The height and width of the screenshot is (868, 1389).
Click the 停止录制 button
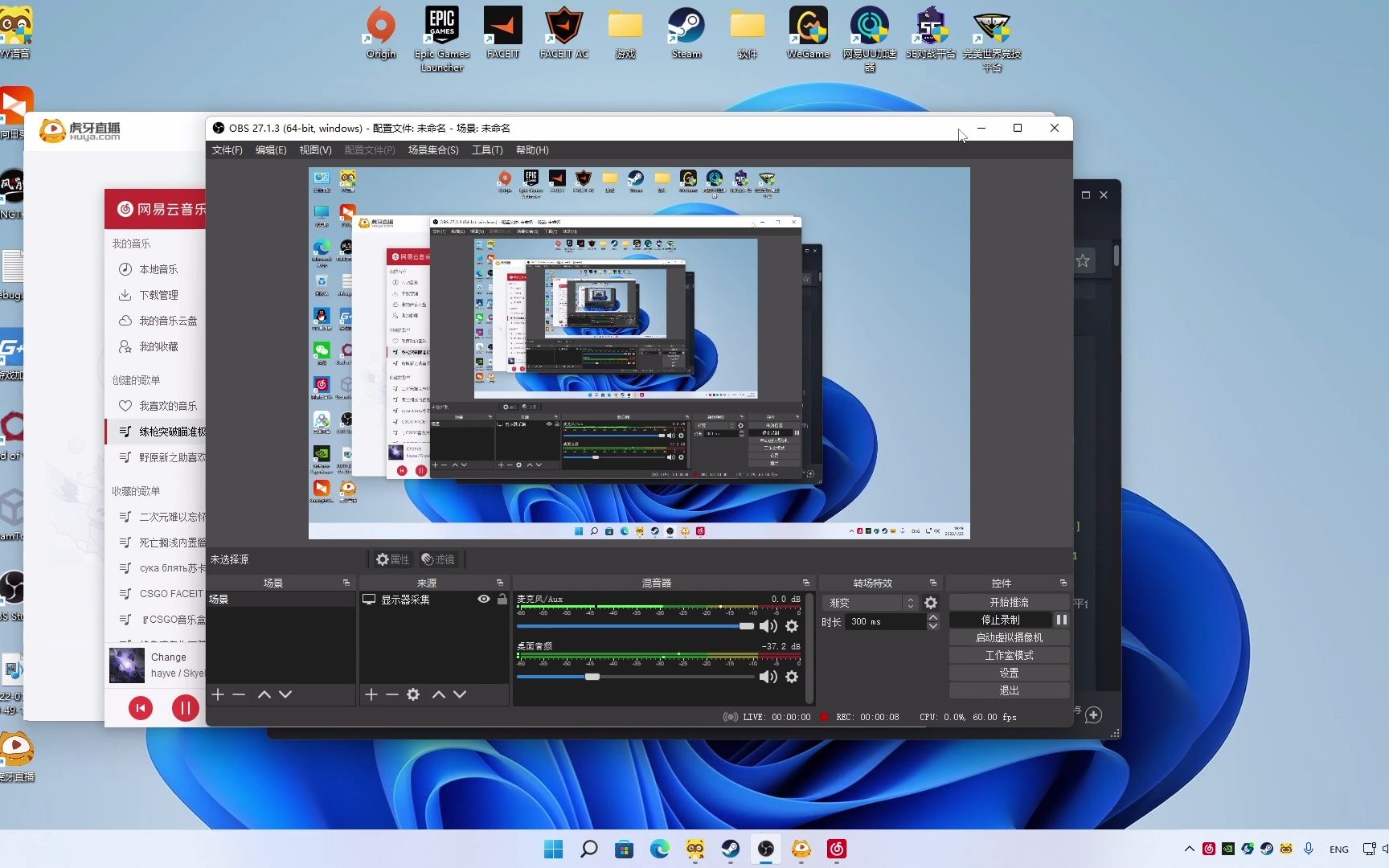coord(1000,620)
